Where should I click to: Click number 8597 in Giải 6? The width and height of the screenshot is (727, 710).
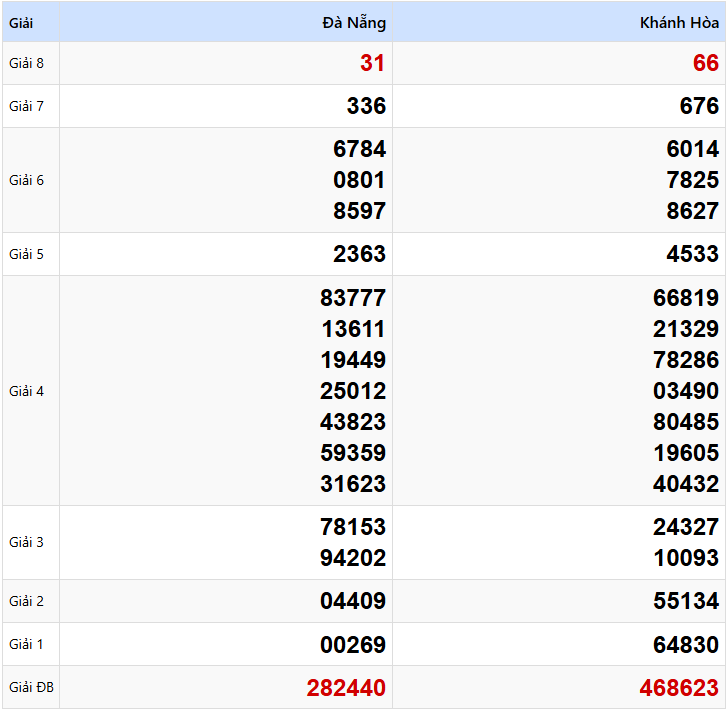tap(359, 211)
